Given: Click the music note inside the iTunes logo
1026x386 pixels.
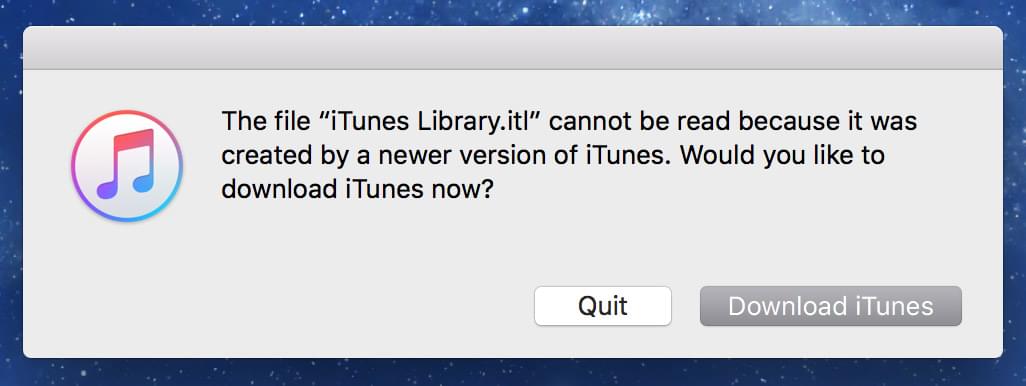Looking at the screenshot, I should 126,164.
